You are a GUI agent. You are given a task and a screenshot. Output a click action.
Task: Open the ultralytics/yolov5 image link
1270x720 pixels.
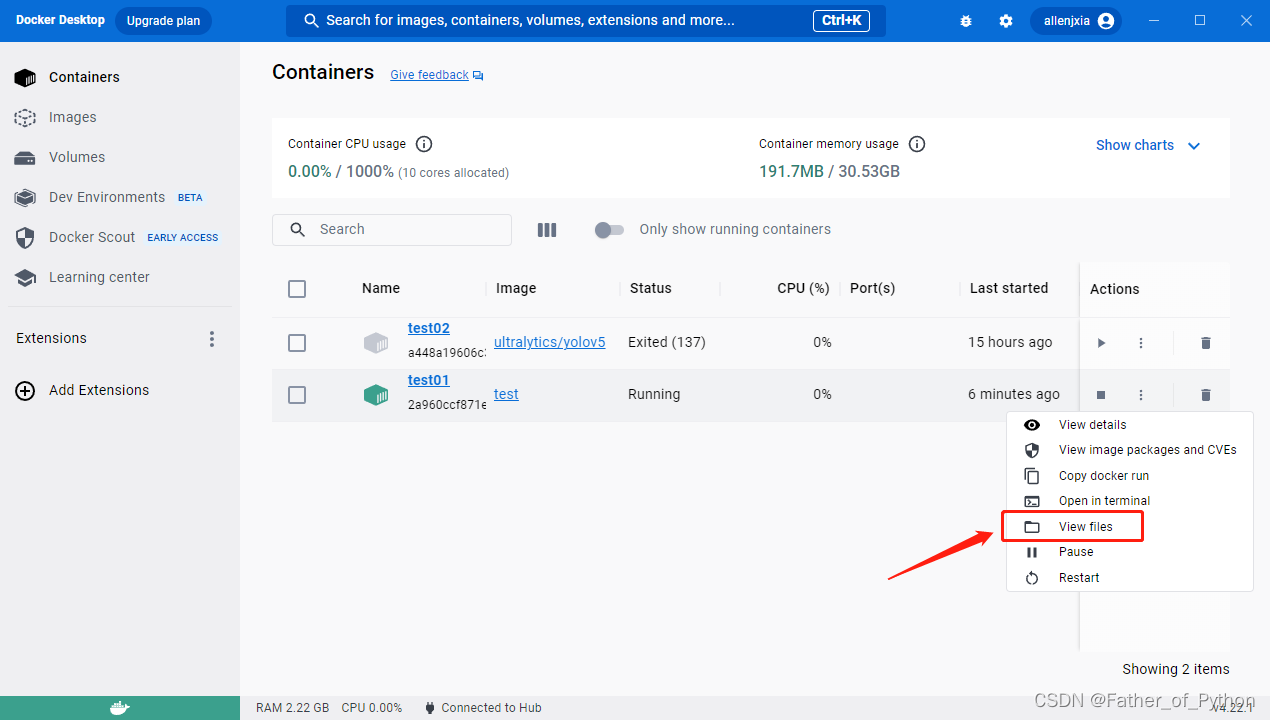(550, 343)
